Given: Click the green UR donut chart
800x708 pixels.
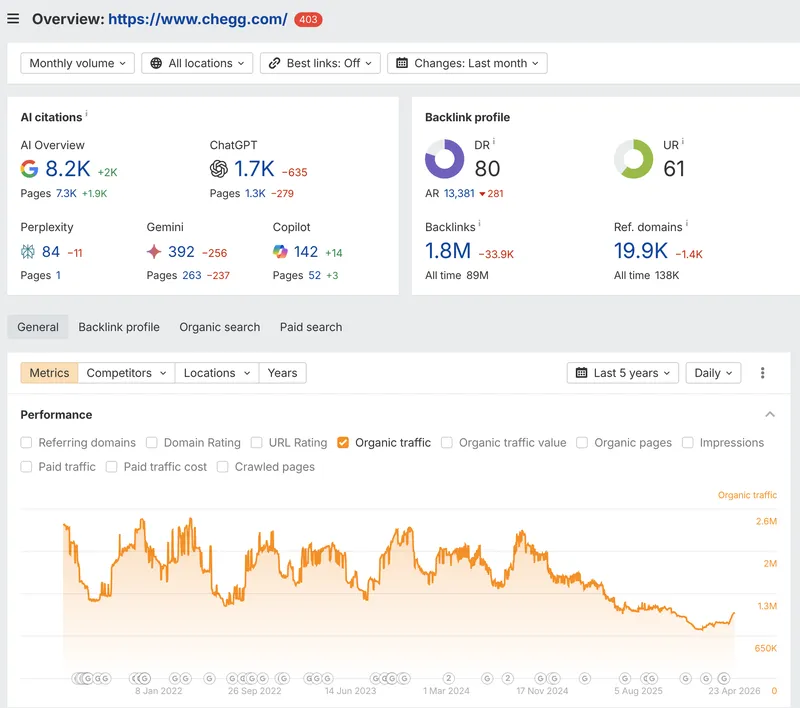Looking at the screenshot, I should click(633, 159).
